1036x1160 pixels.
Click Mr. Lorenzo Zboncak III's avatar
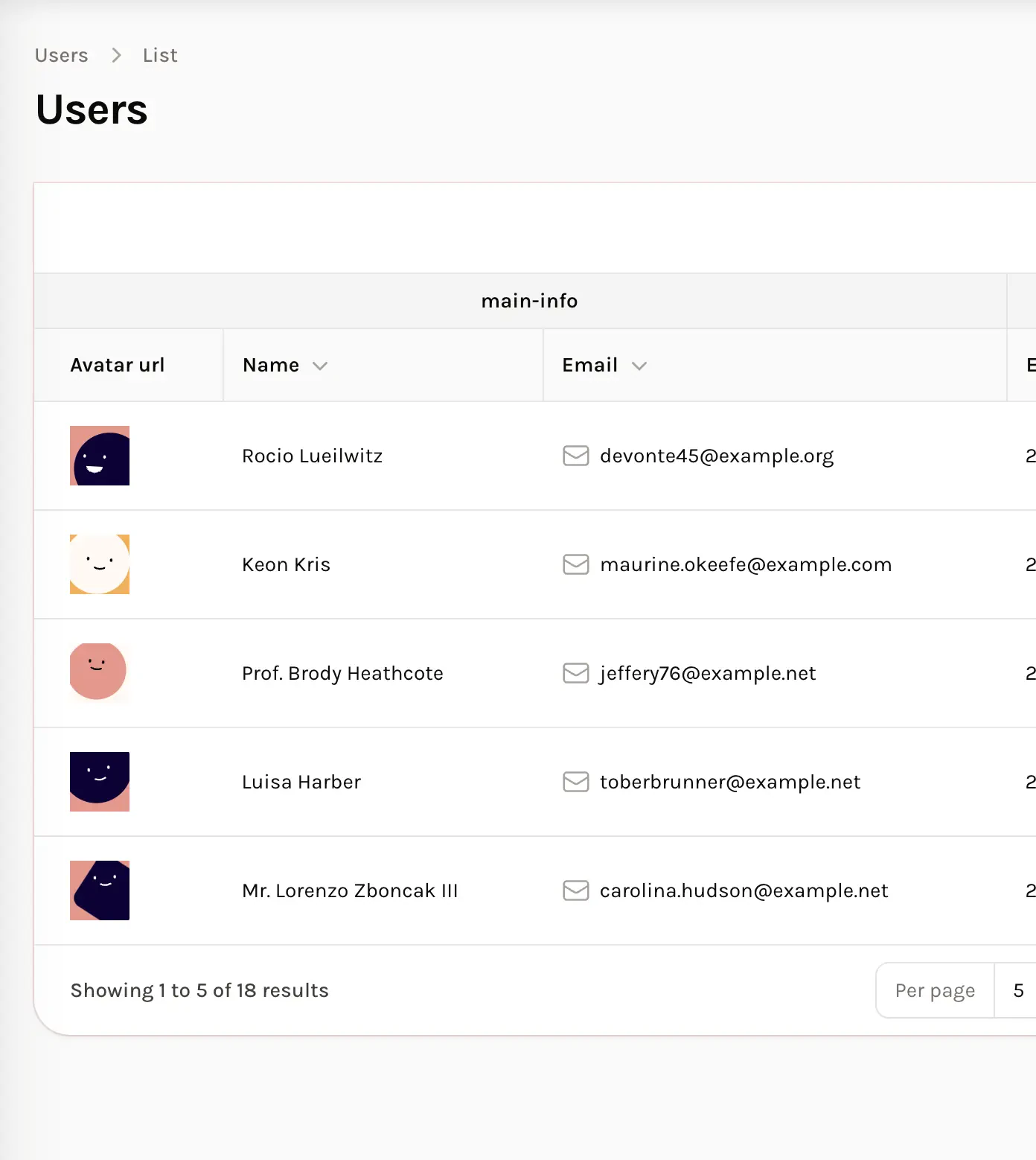100,890
